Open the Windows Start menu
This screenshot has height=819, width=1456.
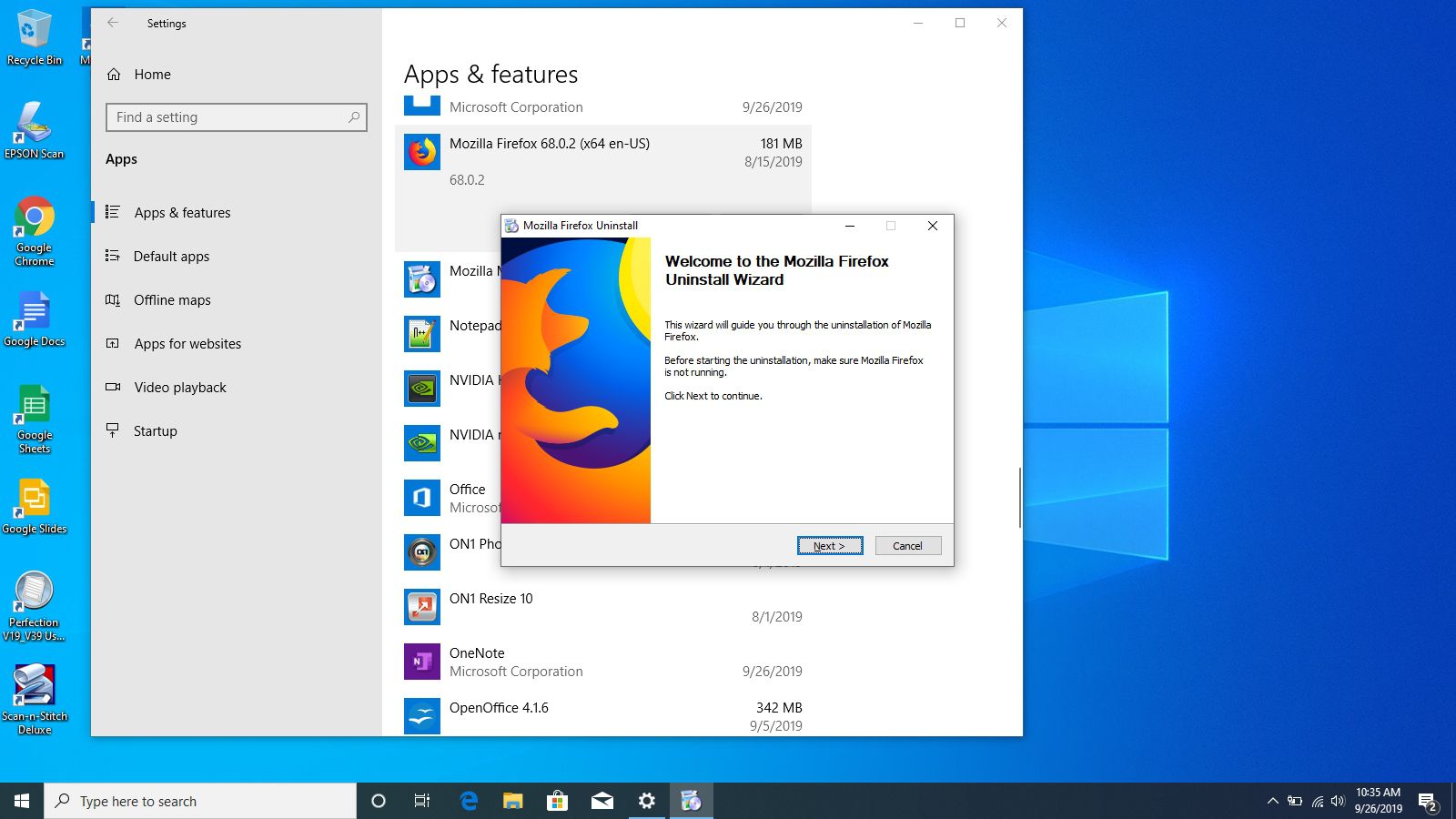click(22, 801)
